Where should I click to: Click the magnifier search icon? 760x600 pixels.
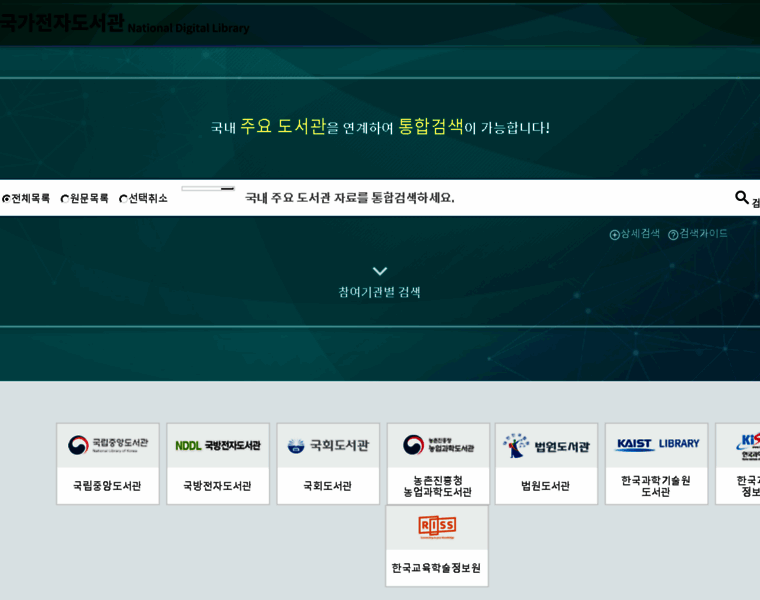(742, 197)
